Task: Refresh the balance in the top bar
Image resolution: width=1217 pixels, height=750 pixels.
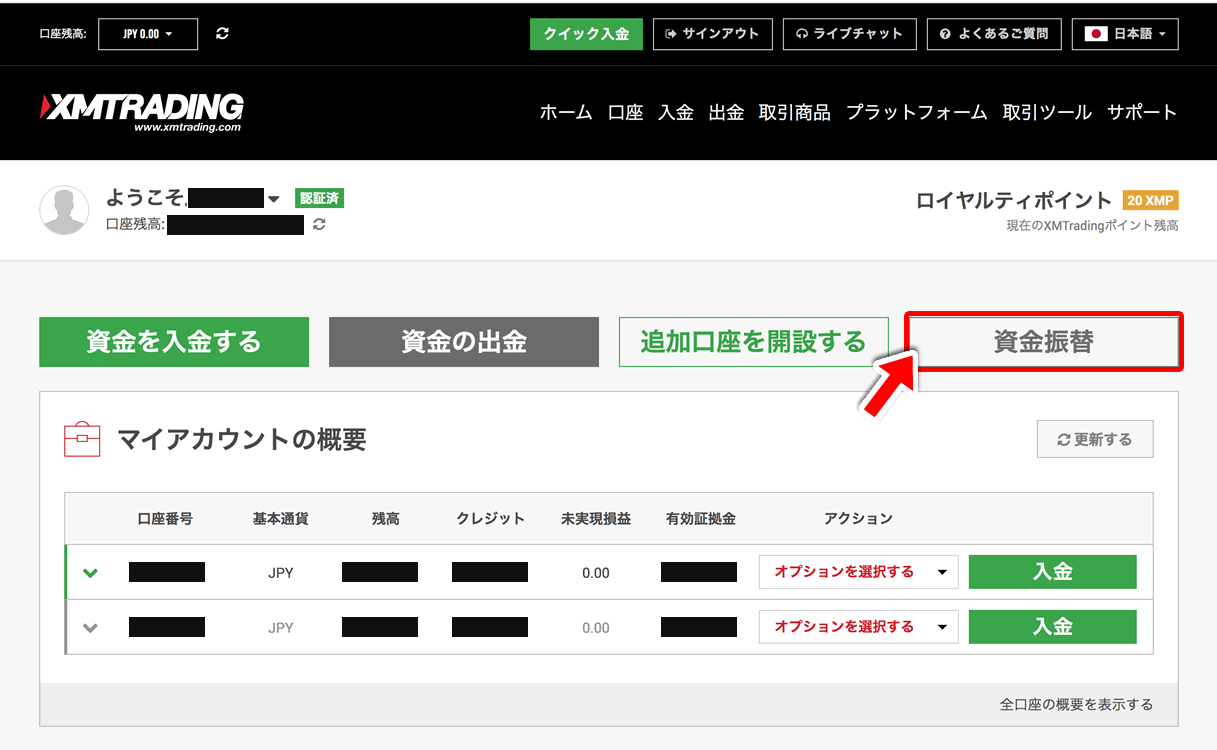Action: pyautogui.click(x=221, y=33)
